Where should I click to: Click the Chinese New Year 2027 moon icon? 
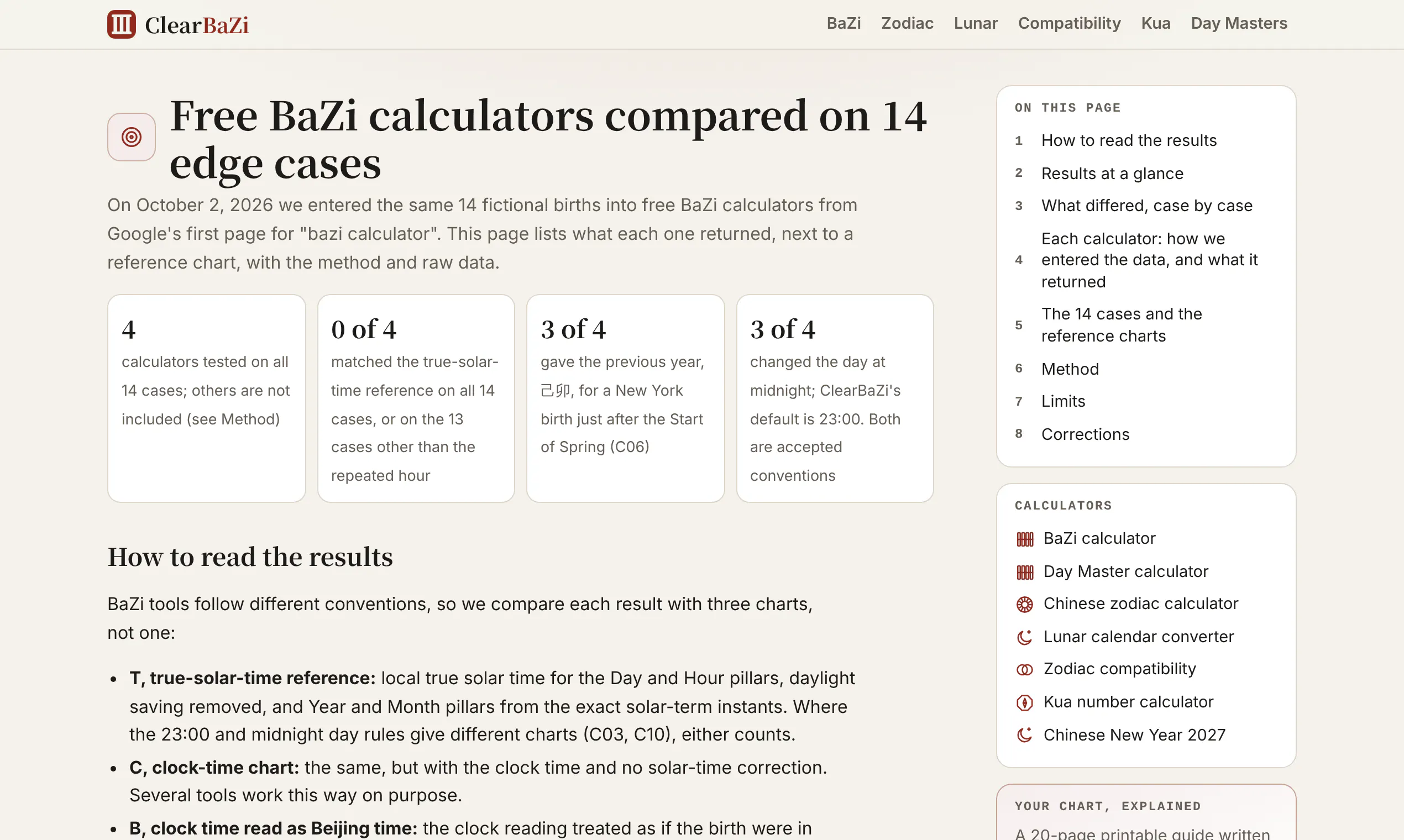1025,736
